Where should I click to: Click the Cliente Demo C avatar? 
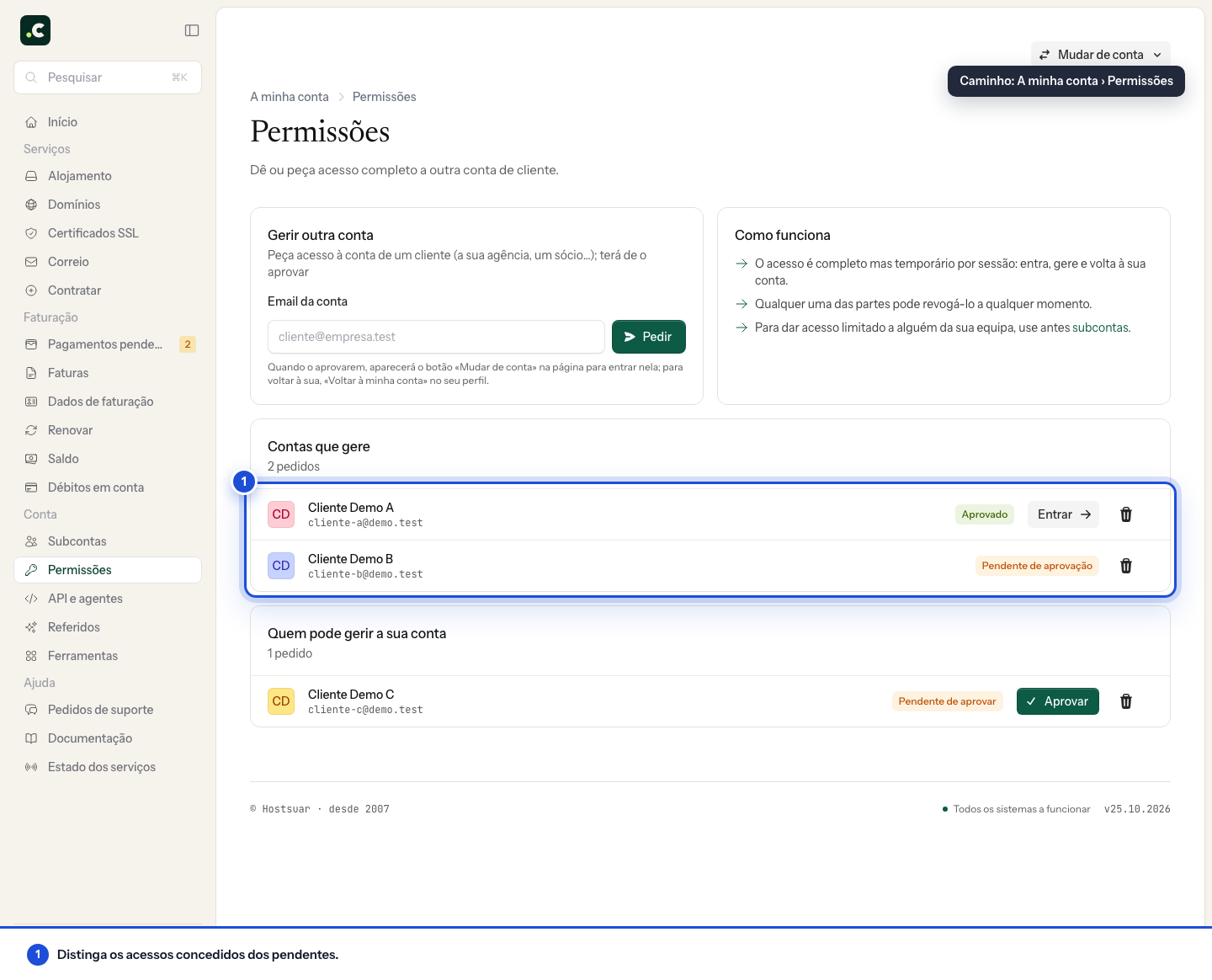pyautogui.click(x=281, y=701)
